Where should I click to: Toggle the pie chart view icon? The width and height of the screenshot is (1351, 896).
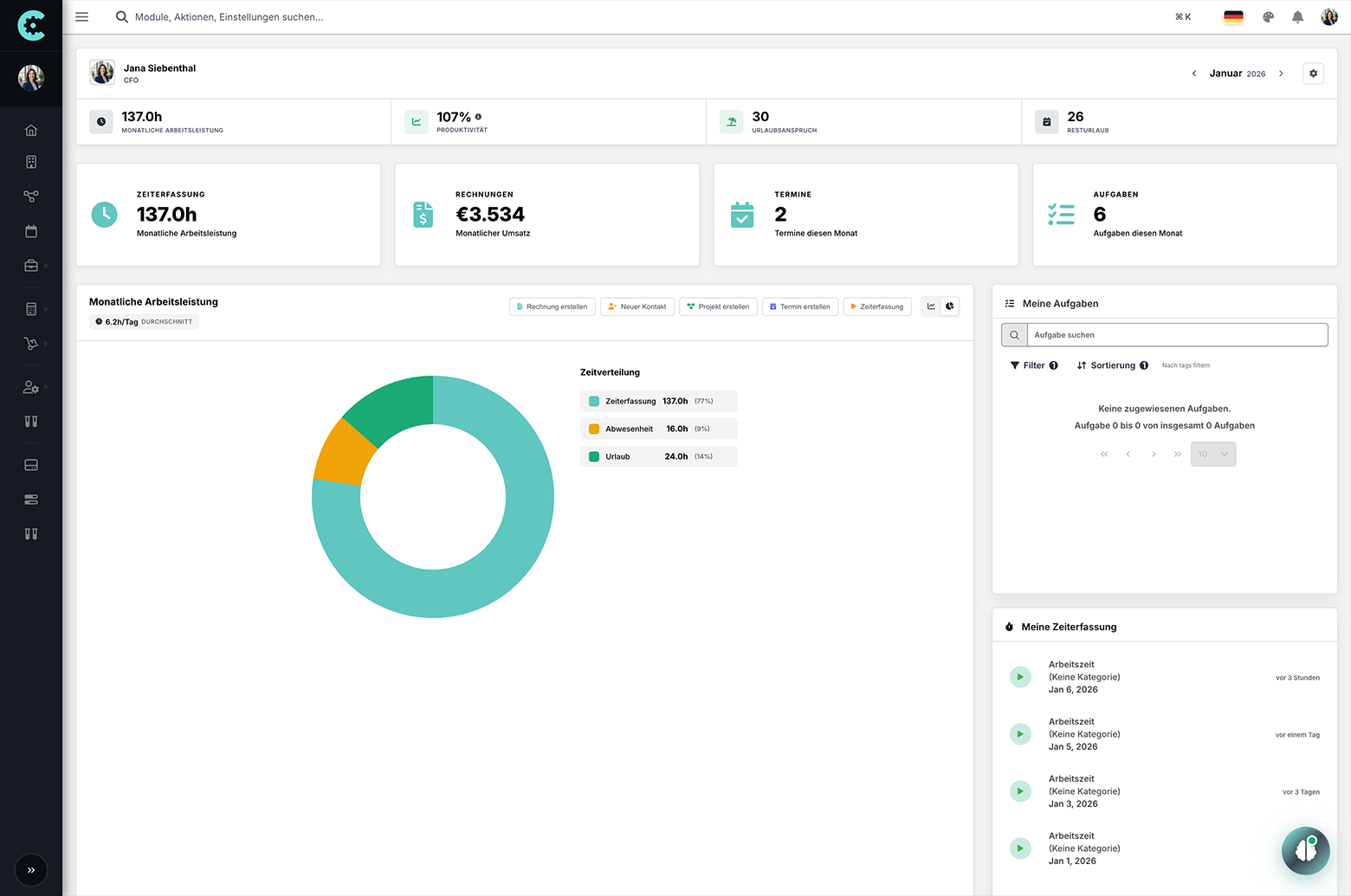(x=950, y=306)
